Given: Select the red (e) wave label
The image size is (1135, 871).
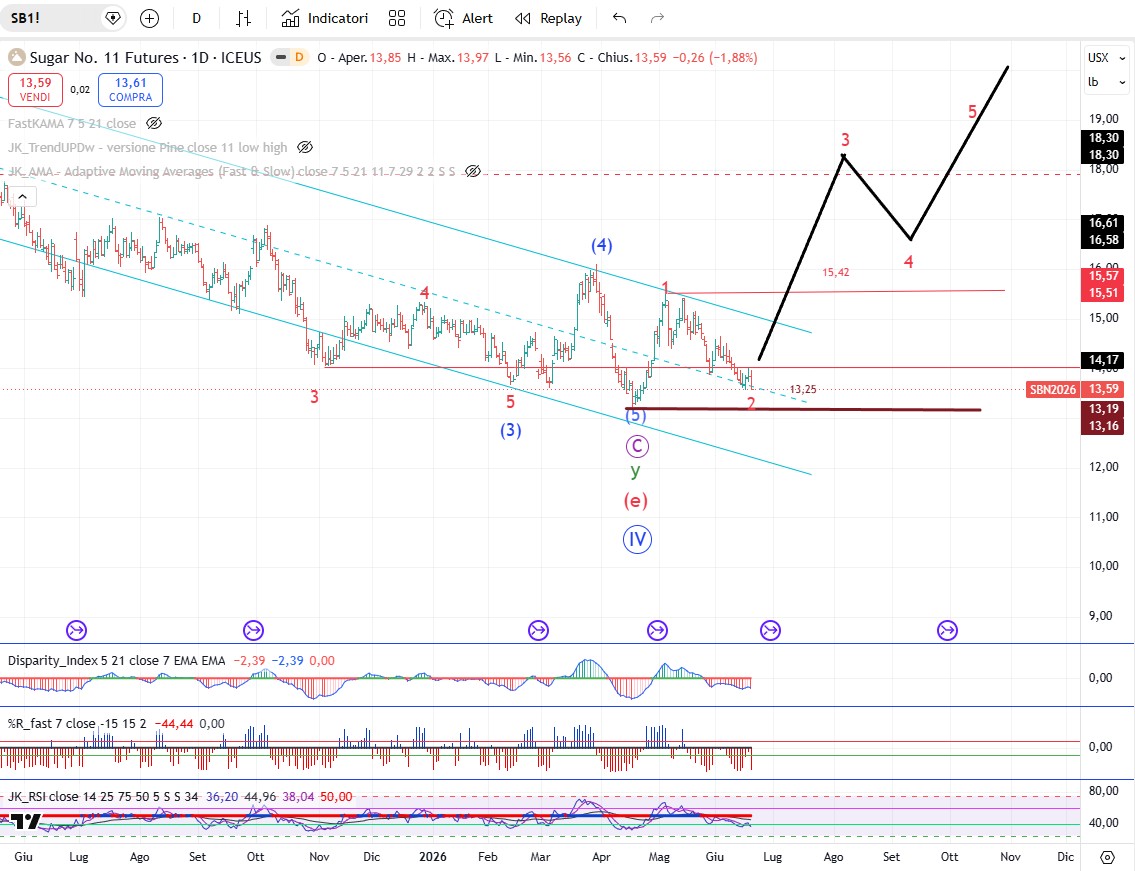Looking at the screenshot, I should pos(636,500).
